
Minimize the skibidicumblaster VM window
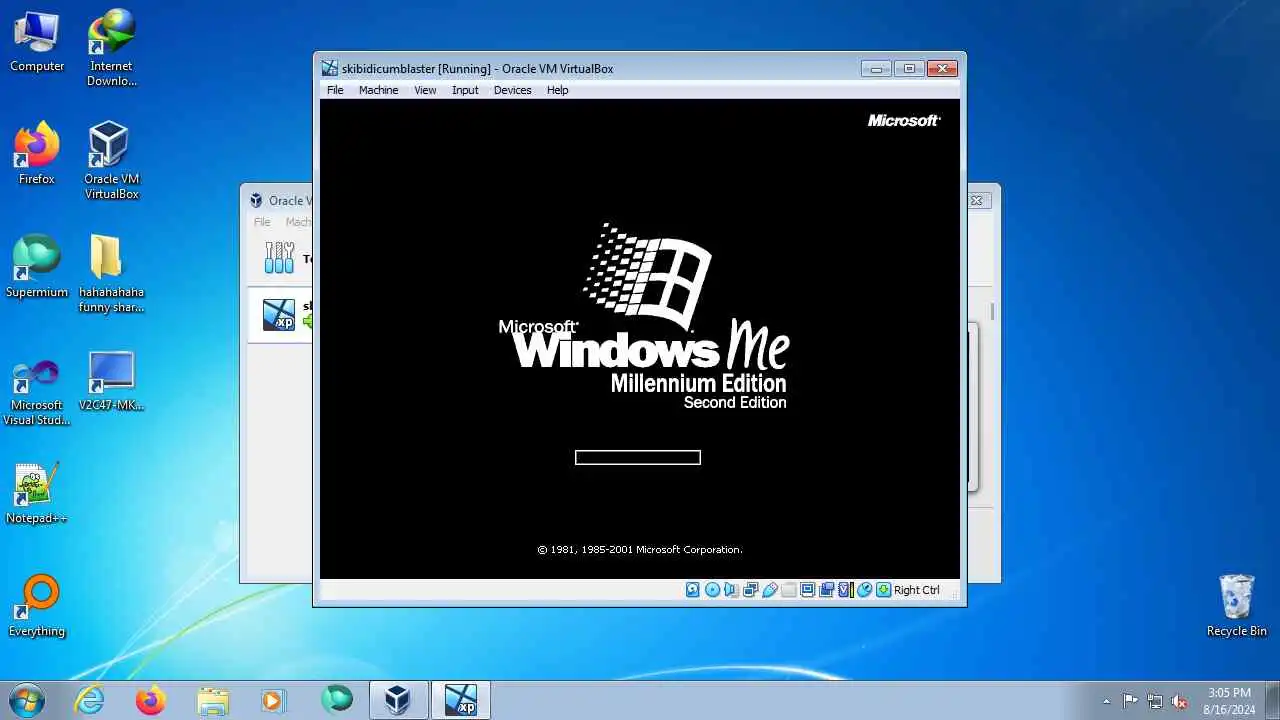[x=876, y=68]
